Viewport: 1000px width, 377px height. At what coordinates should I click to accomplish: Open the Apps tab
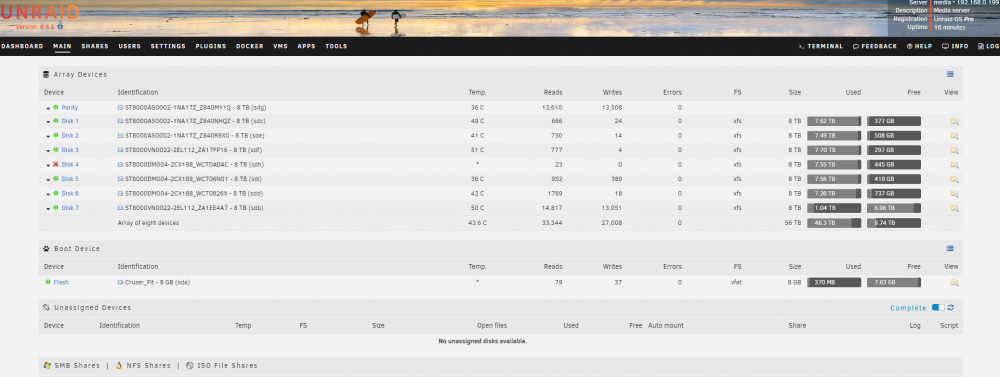point(307,47)
